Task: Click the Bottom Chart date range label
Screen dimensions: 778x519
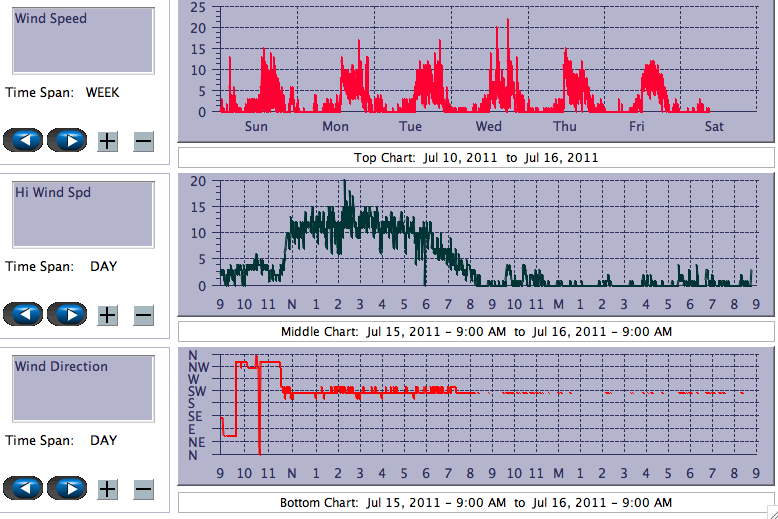Action: click(476, 502)
